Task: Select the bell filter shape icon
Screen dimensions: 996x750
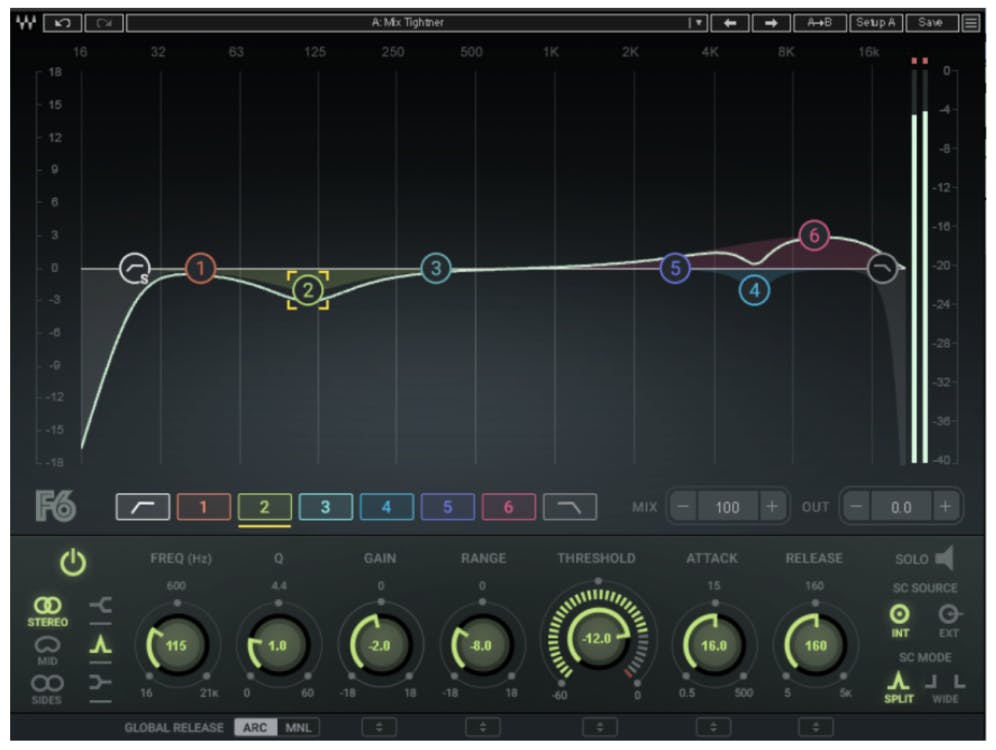Action: coord(102,646)
